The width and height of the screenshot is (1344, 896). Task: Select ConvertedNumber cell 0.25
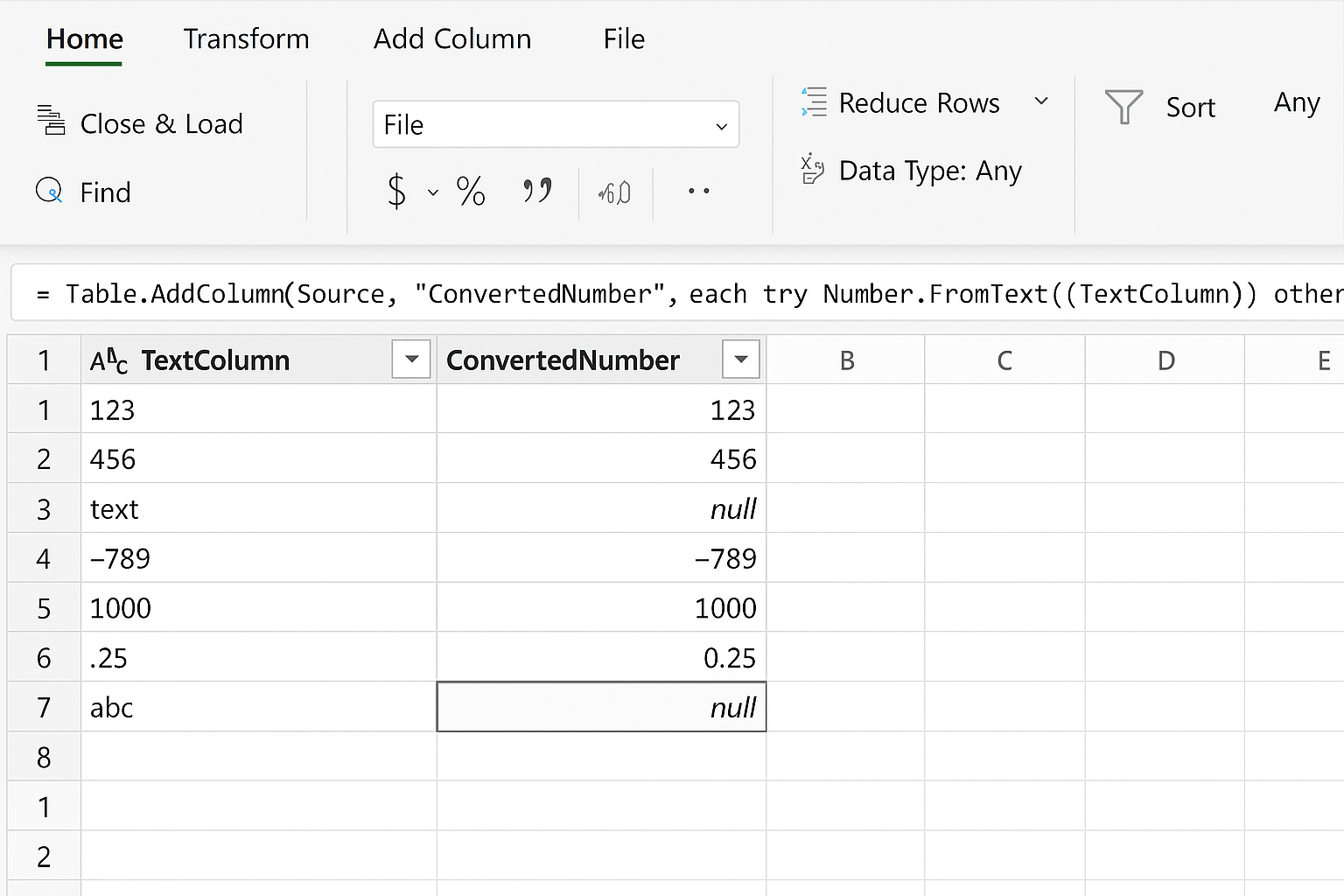[602, 657]
